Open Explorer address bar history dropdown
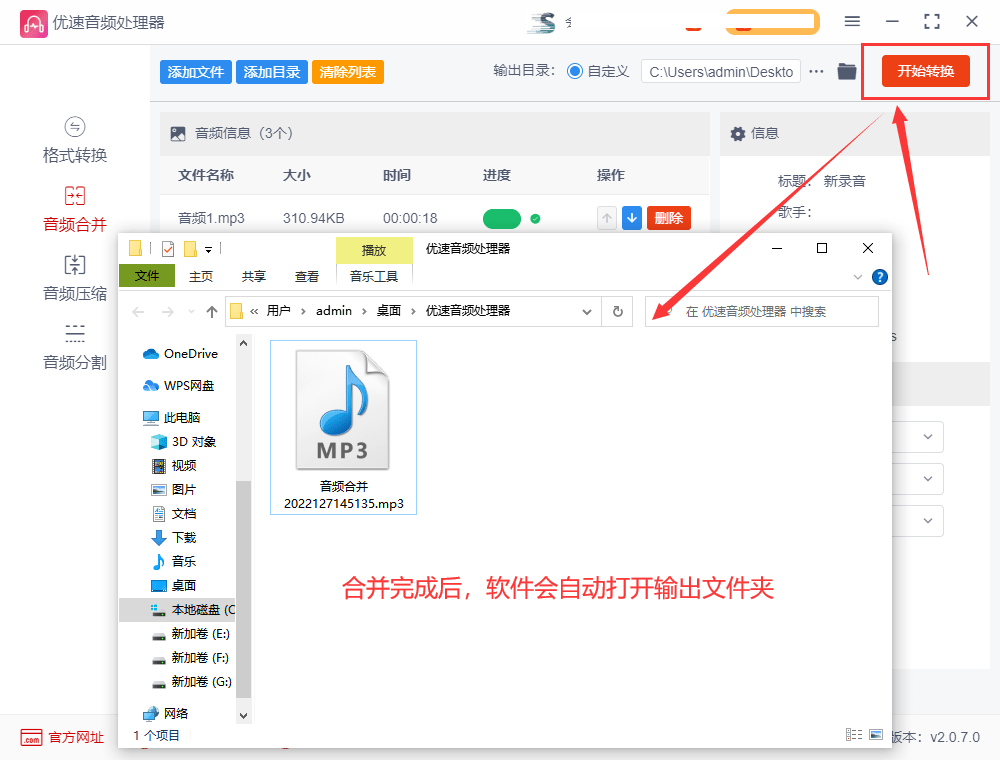 [x=586, y=311]
